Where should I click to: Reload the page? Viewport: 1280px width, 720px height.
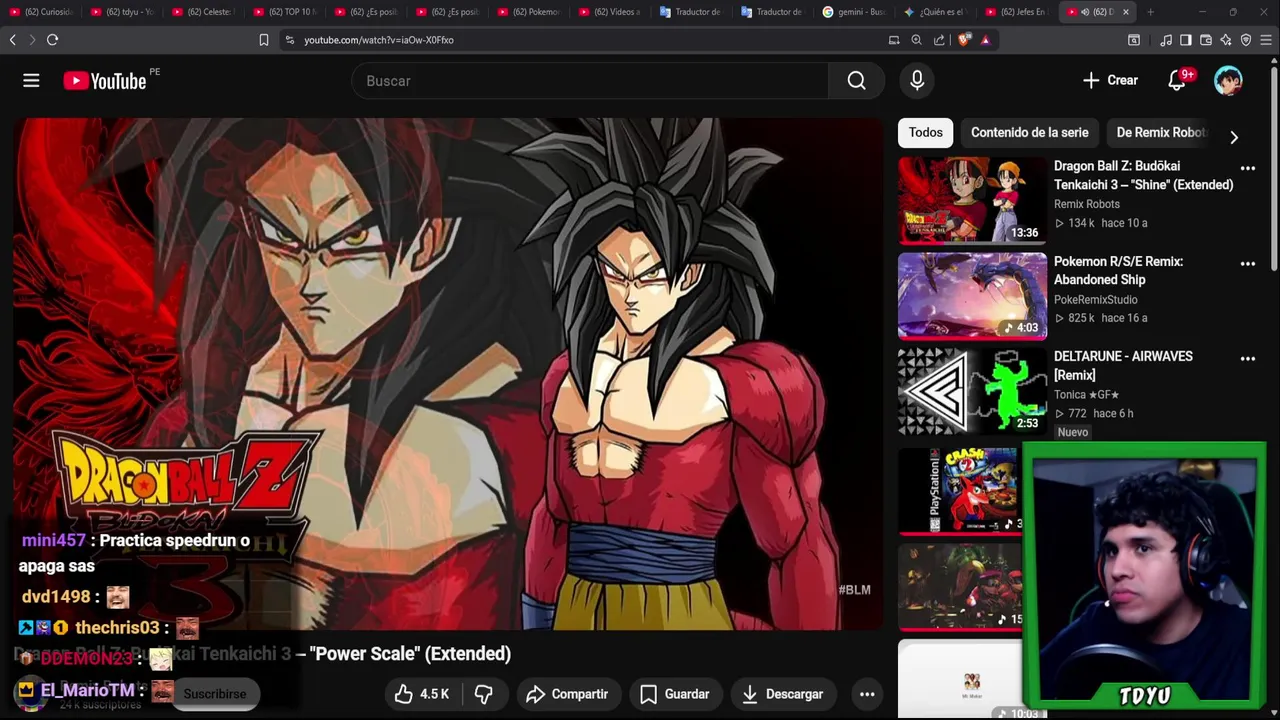(x=52, y=40)
